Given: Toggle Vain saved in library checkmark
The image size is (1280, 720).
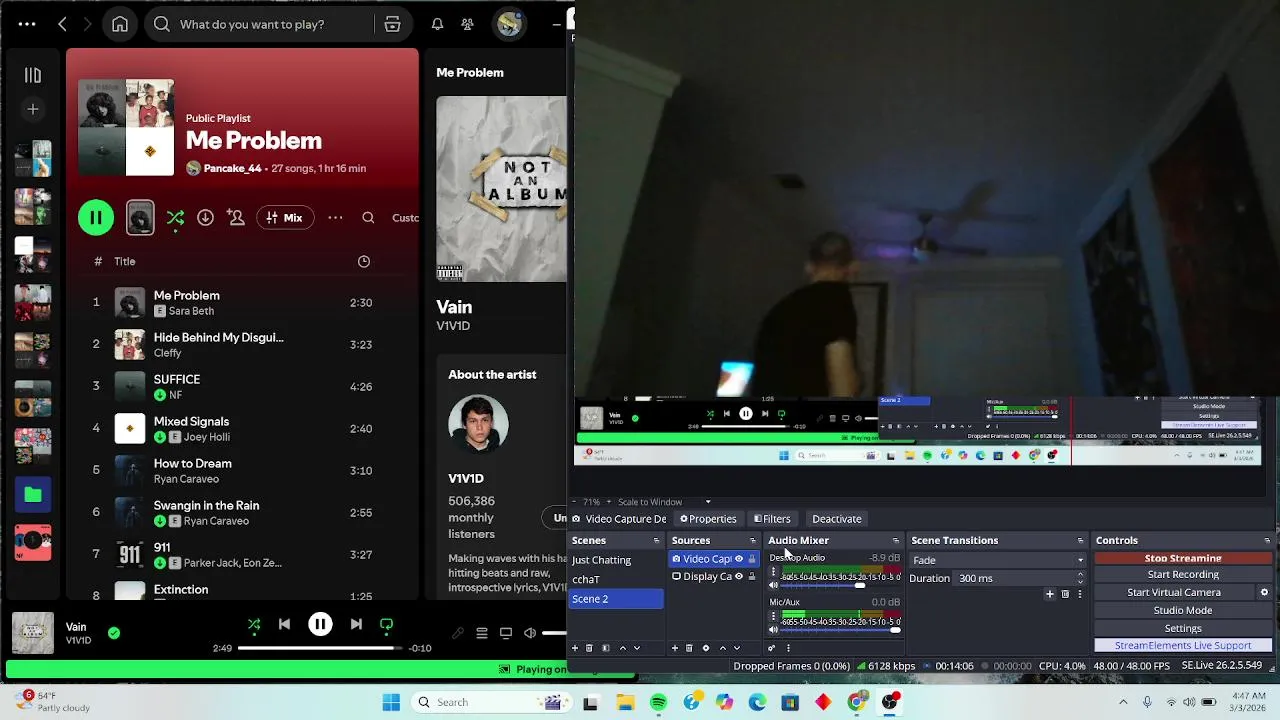Looking at the screenshot, I should [114, 633].
